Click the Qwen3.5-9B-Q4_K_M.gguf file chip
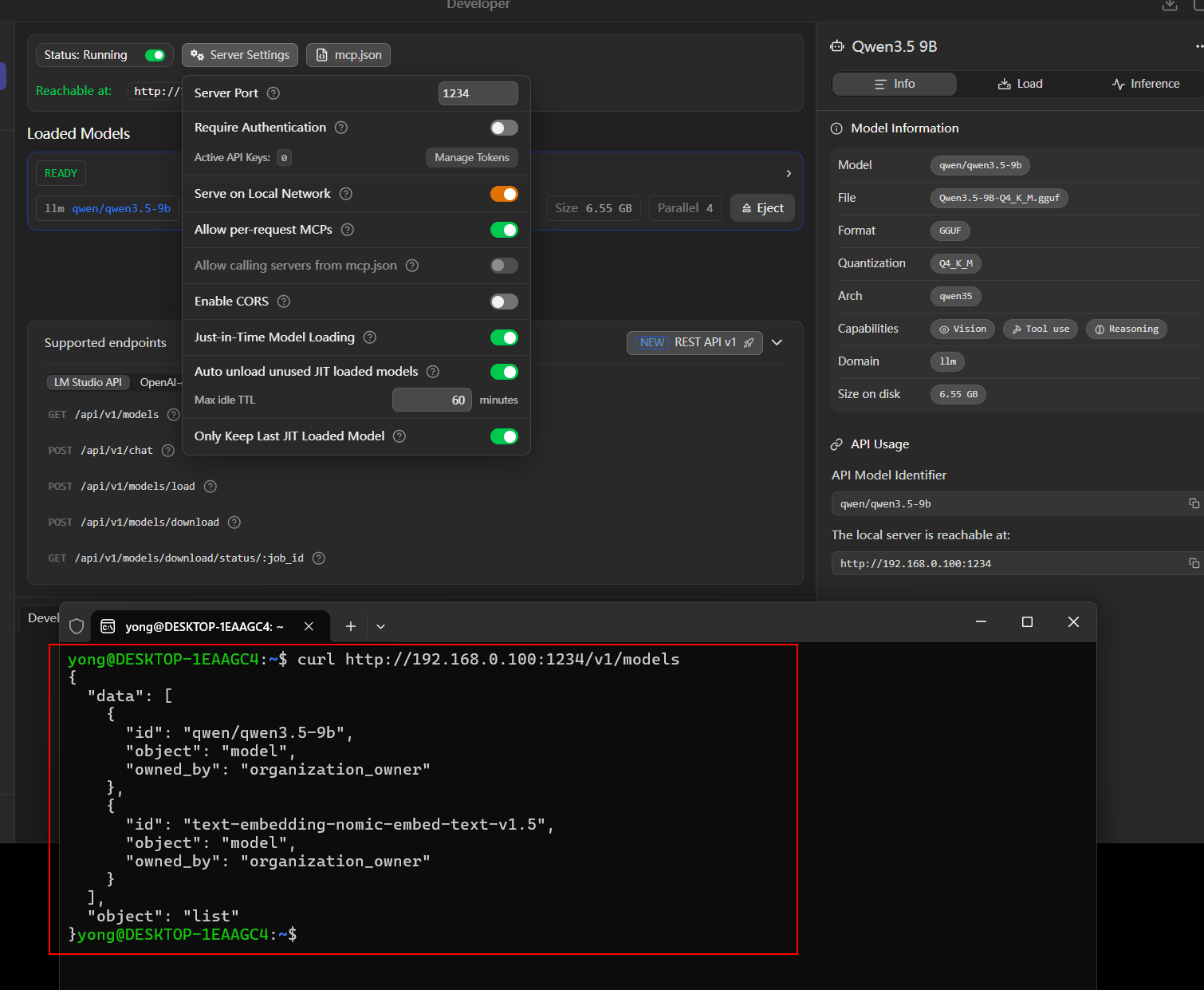1204x990 pixels. click(999, 198)
